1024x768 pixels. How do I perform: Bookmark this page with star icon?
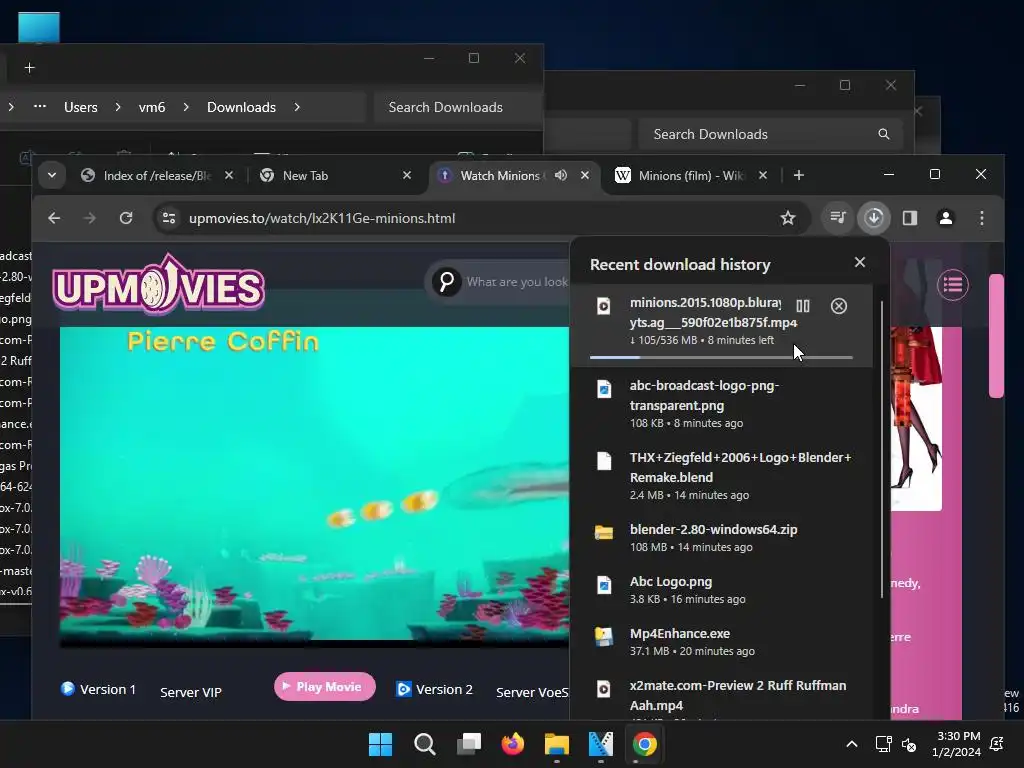pyautogui.click(x=788, y=218)
